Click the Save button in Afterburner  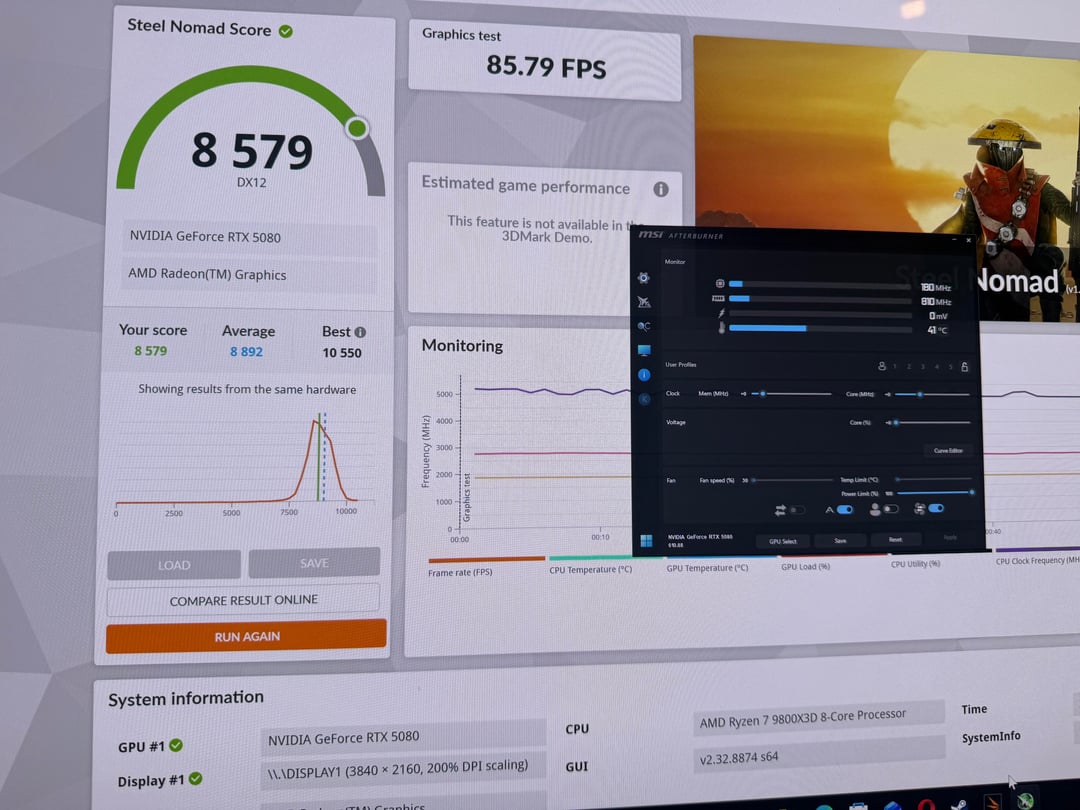(x=840, y=541)
